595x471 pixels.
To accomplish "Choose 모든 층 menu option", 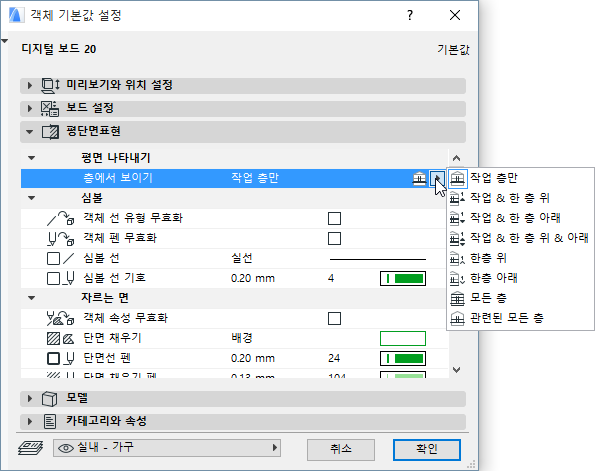I will point(521,298).
